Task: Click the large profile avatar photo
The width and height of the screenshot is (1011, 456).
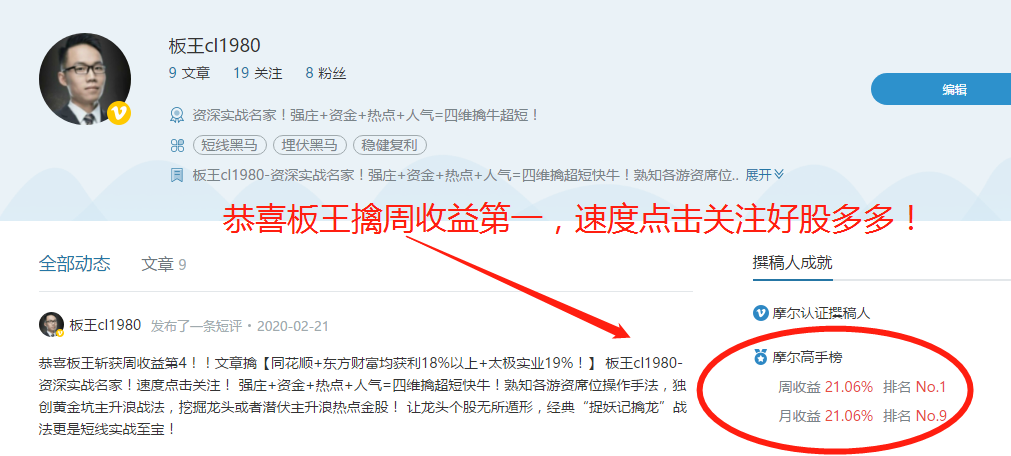Action: 84,79
